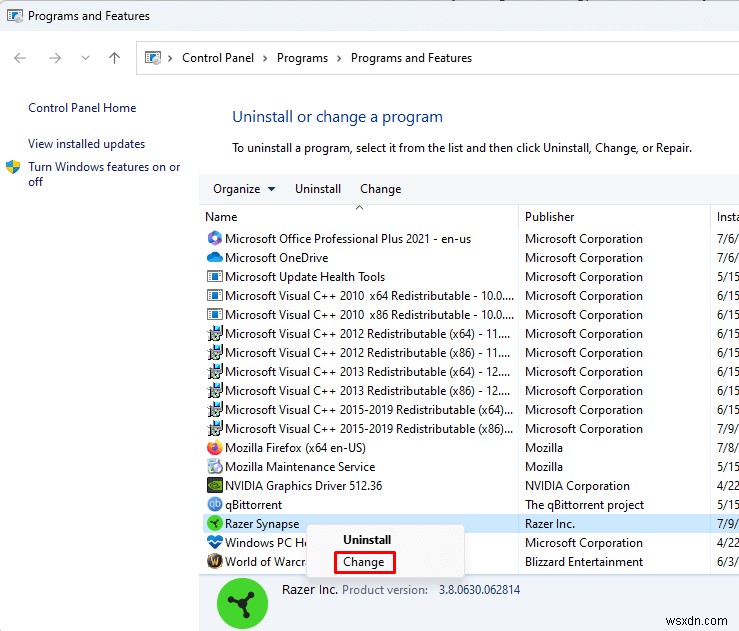Screen dimensions: 739x631
Task: Expand the chevron after the address bar icon
Action: (x=170, y=58)
